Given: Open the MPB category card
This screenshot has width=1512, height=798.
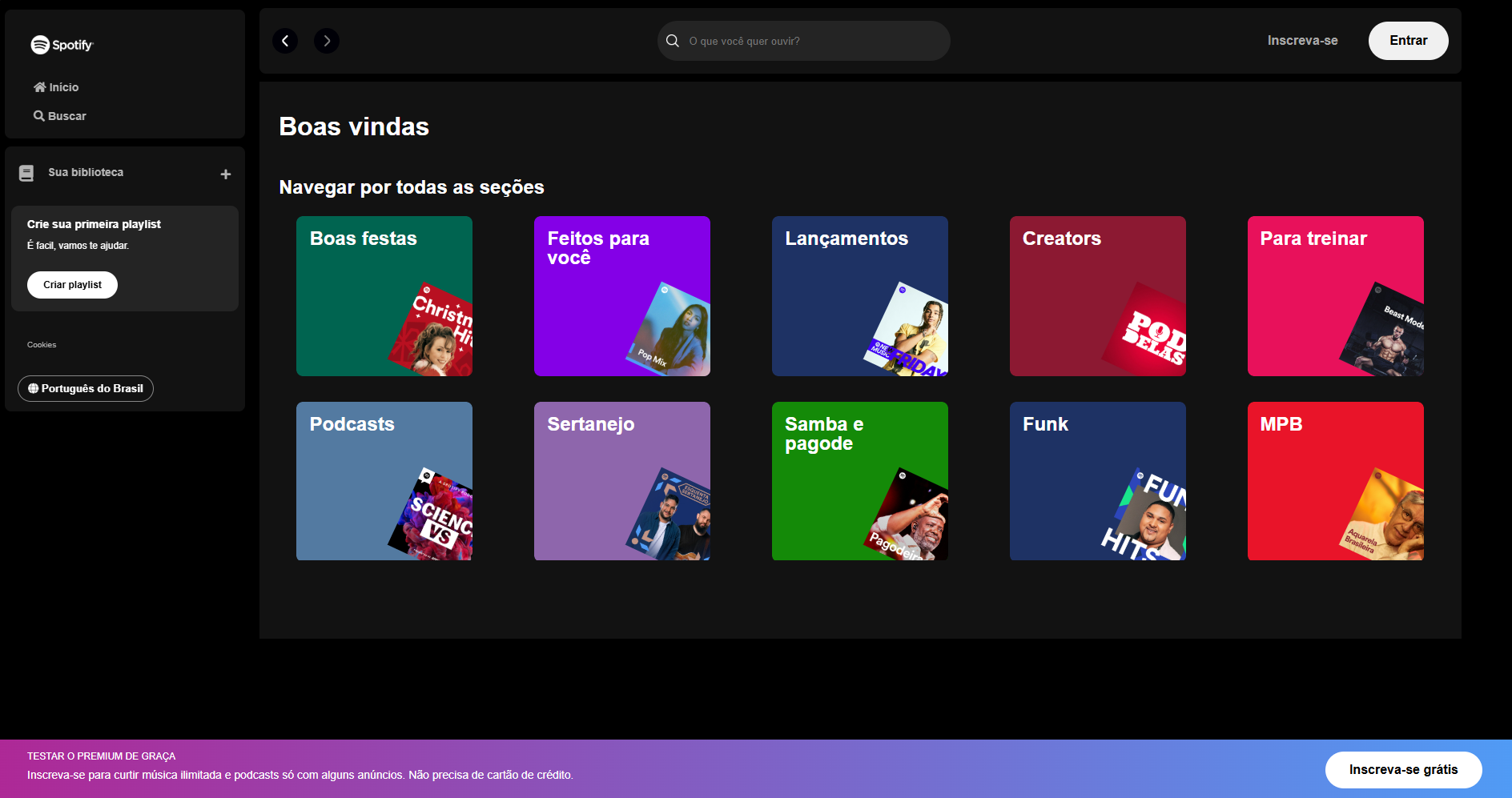Looking at the screenshot, I should [1336, 481].
